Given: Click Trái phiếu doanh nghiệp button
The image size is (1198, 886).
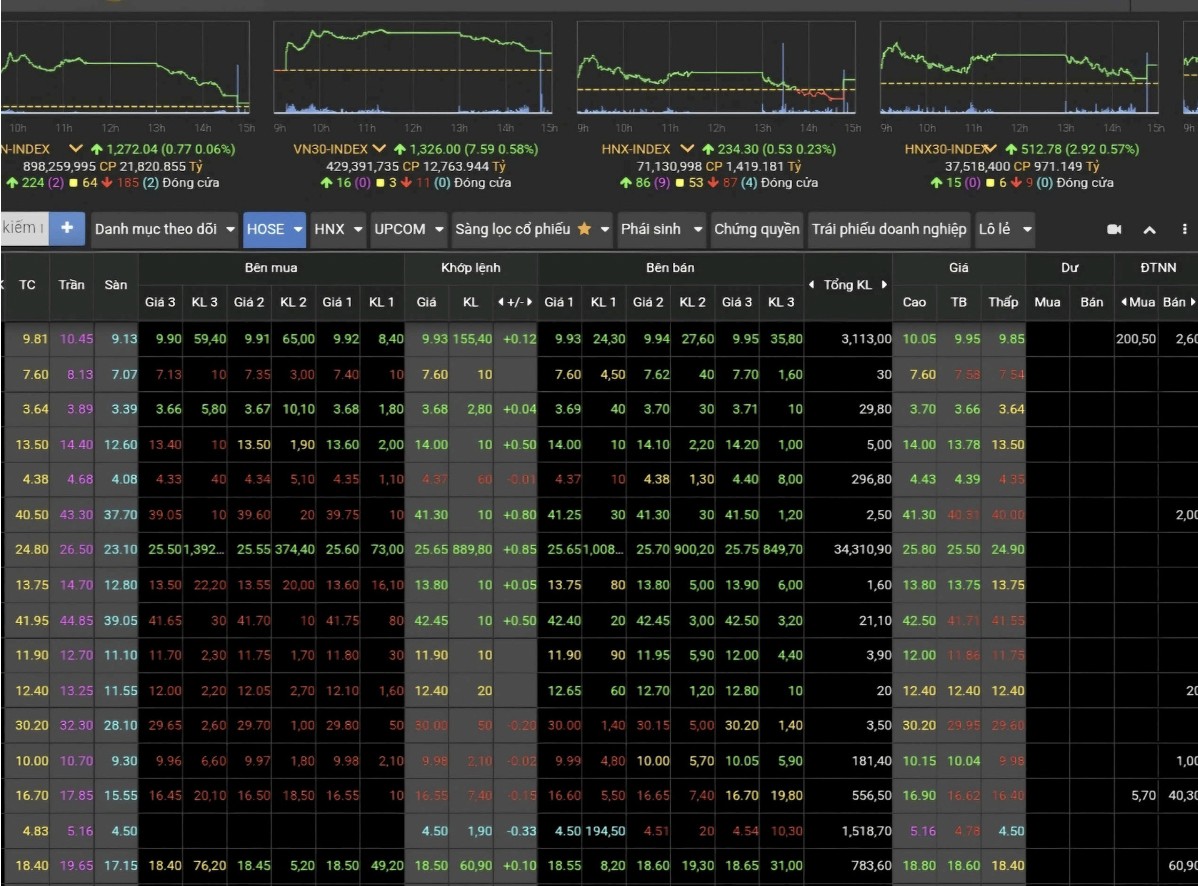Looking at the screenshot, I should [x=889, y=229].
